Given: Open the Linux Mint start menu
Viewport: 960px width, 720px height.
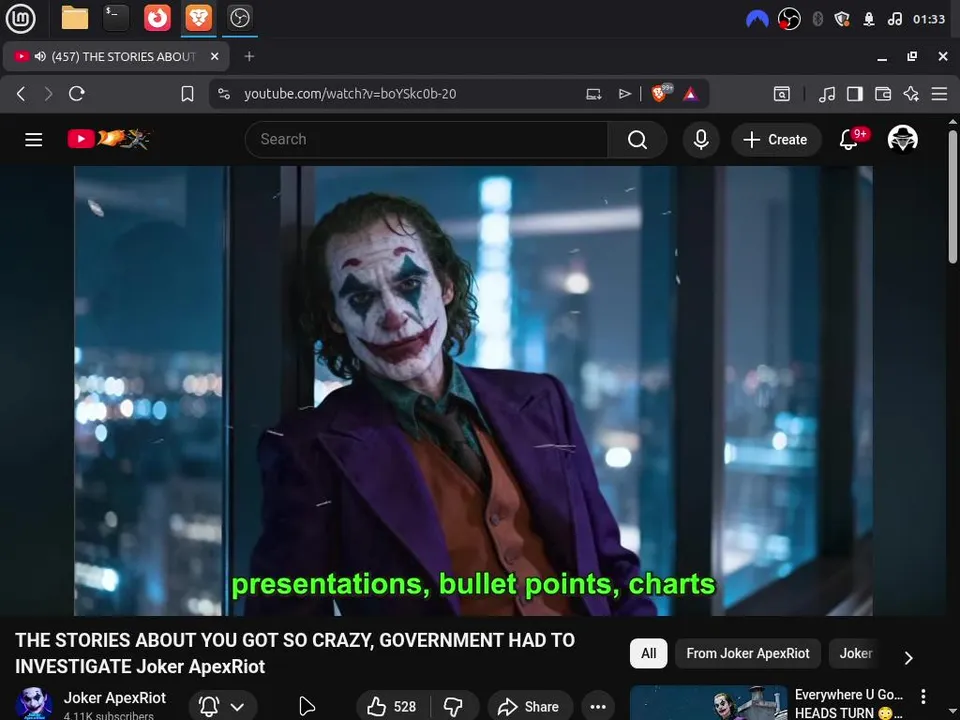Looking at the screenshot, I should point(20,18).
